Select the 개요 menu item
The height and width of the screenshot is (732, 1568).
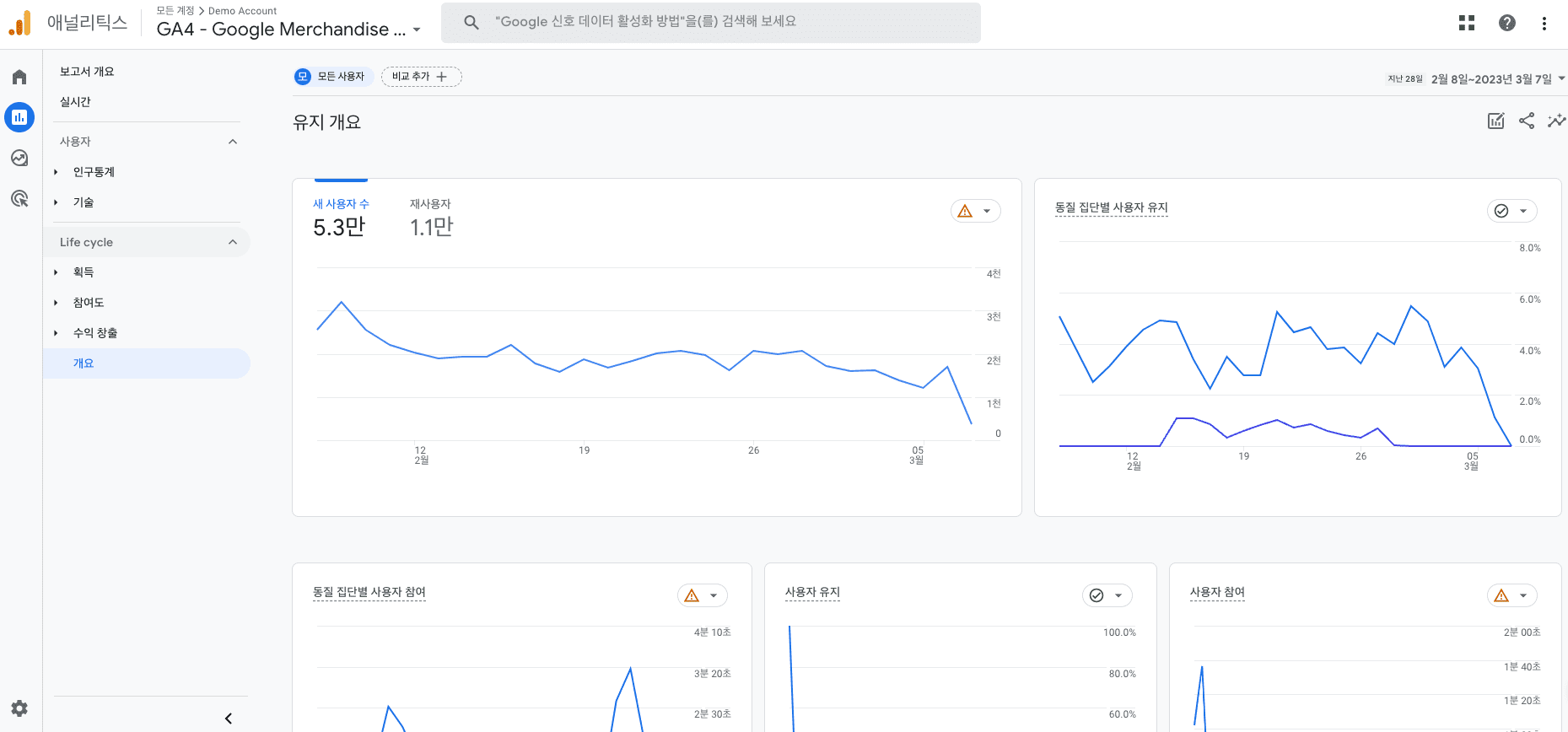[147, 363]
